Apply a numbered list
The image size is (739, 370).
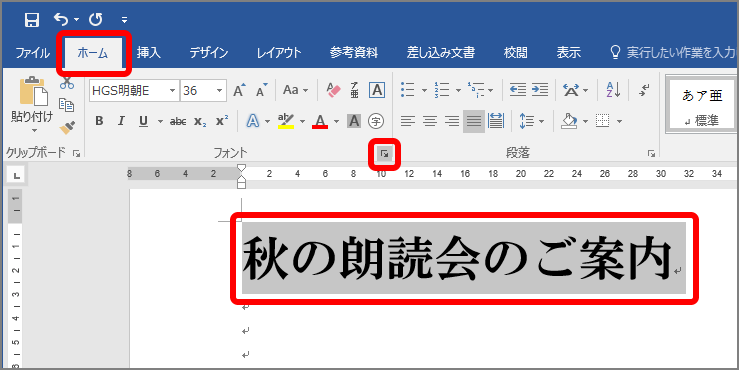pos(442,90)
